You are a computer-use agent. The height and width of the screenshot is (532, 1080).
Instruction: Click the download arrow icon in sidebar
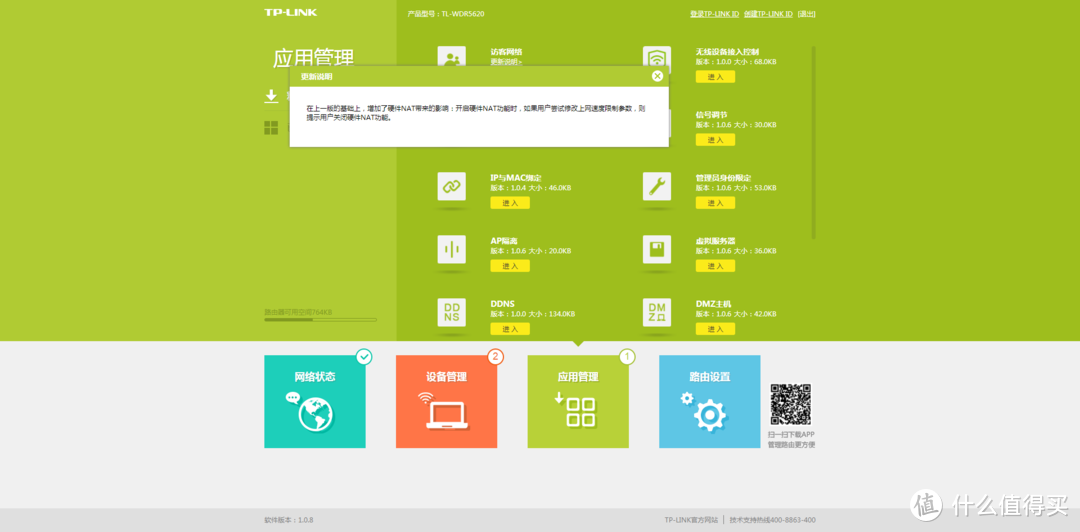pyautogui.click(x=271, y=96)
